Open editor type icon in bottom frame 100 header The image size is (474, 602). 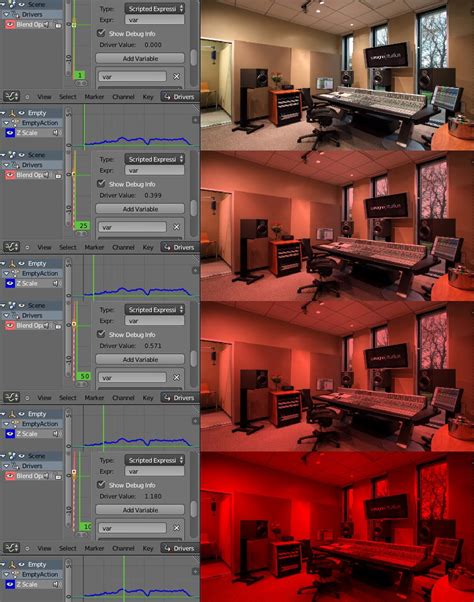(x=12, y=548)
